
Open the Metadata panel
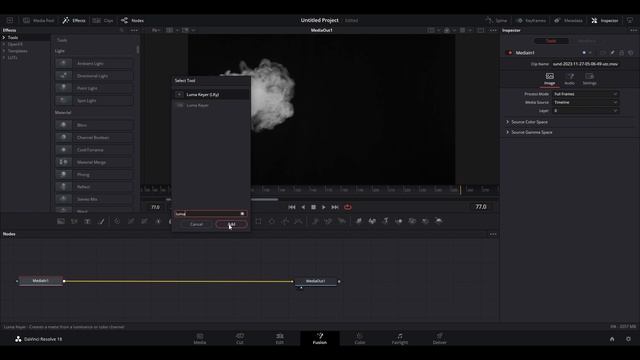coord(568,20)
